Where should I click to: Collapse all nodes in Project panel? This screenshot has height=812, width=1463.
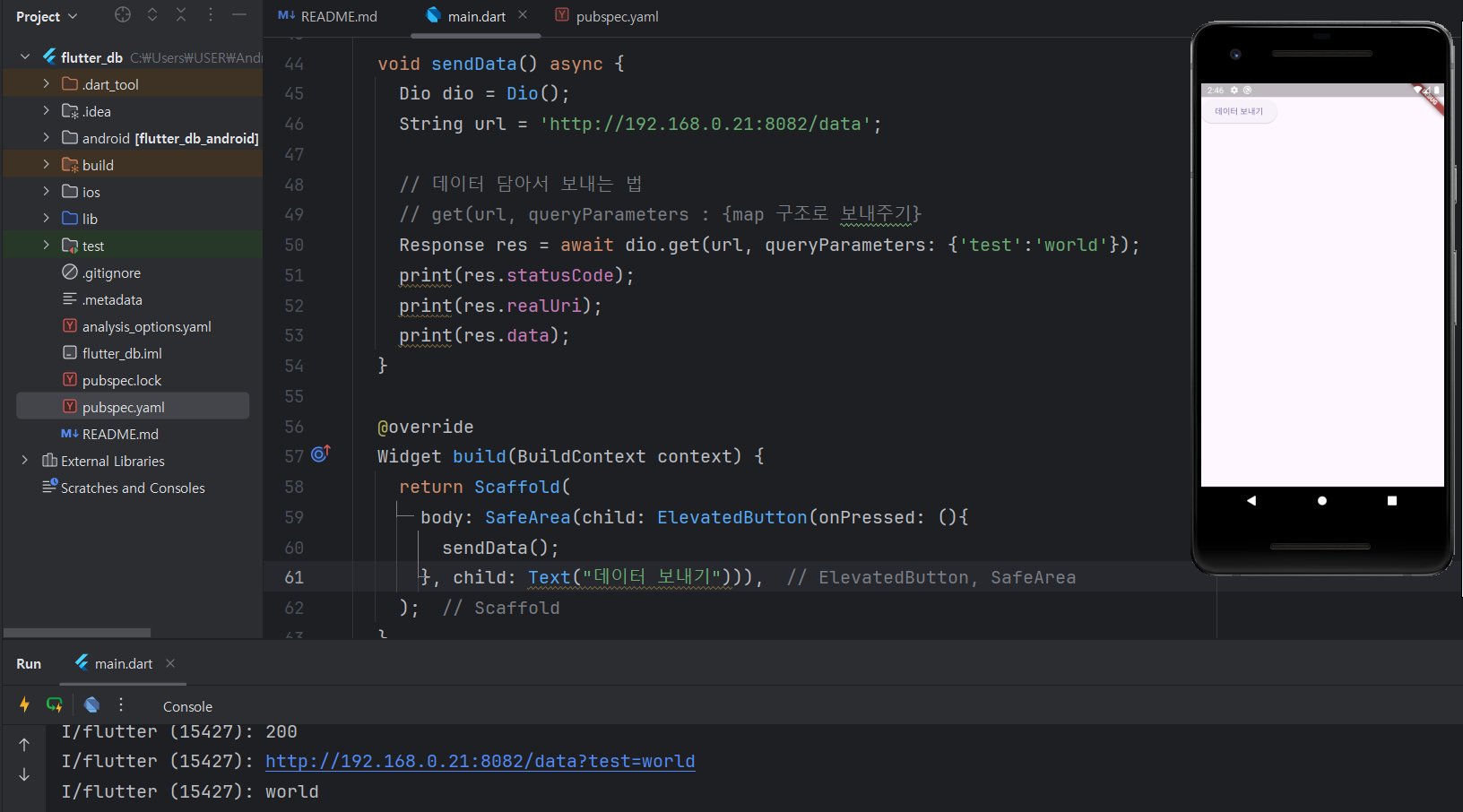[181, 14]
